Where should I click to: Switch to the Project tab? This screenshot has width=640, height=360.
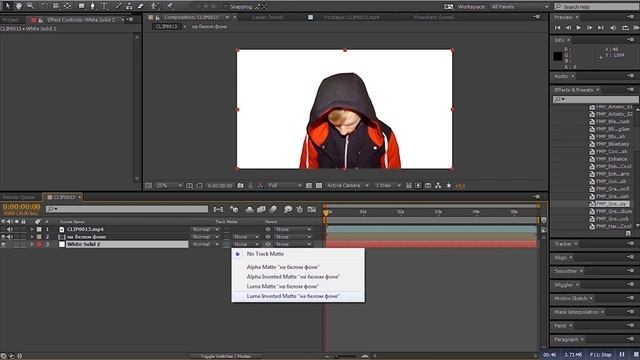pos(11,20)
